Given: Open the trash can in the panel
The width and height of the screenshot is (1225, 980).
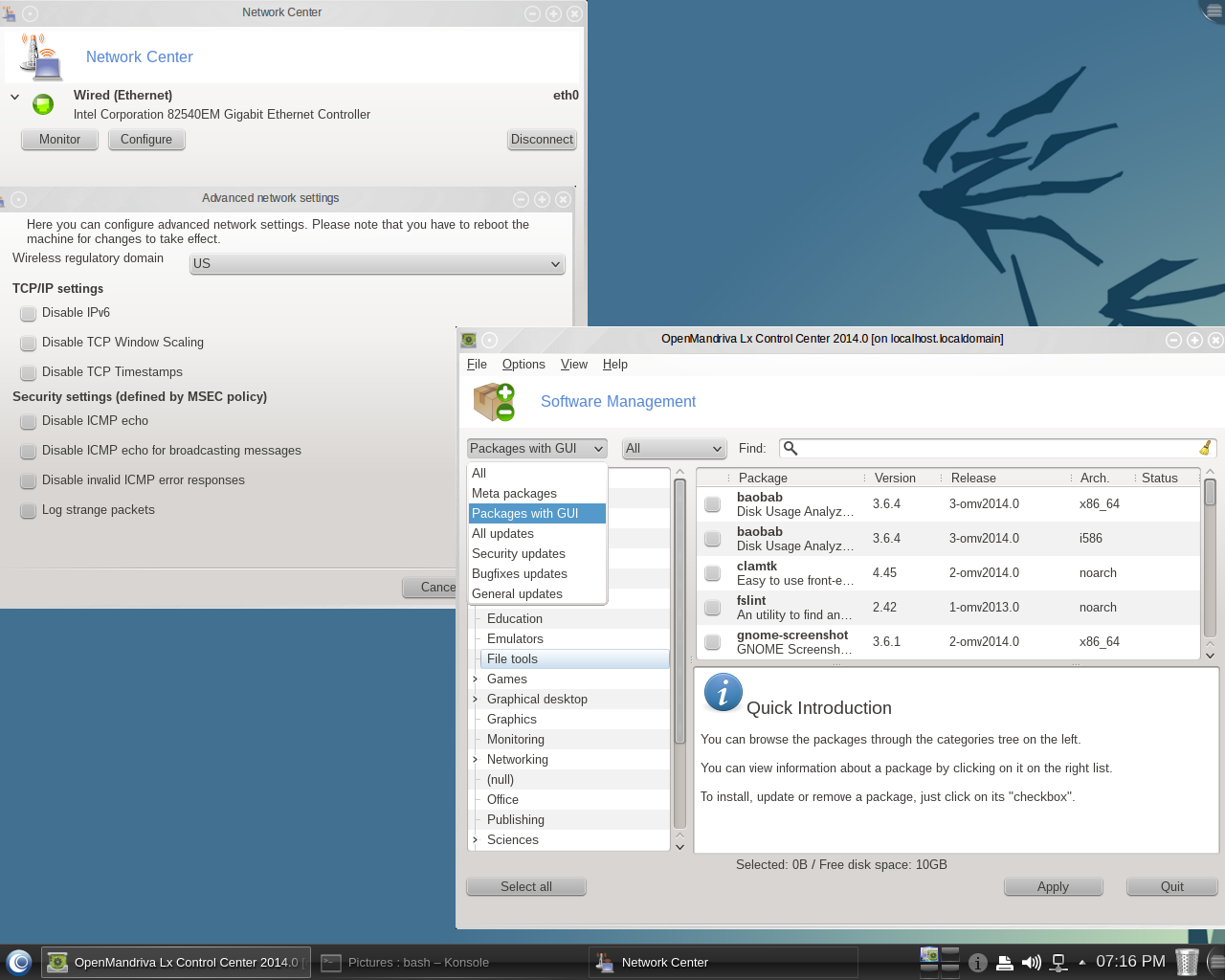Looking at the screenshot, I should tap(1187, 962).
